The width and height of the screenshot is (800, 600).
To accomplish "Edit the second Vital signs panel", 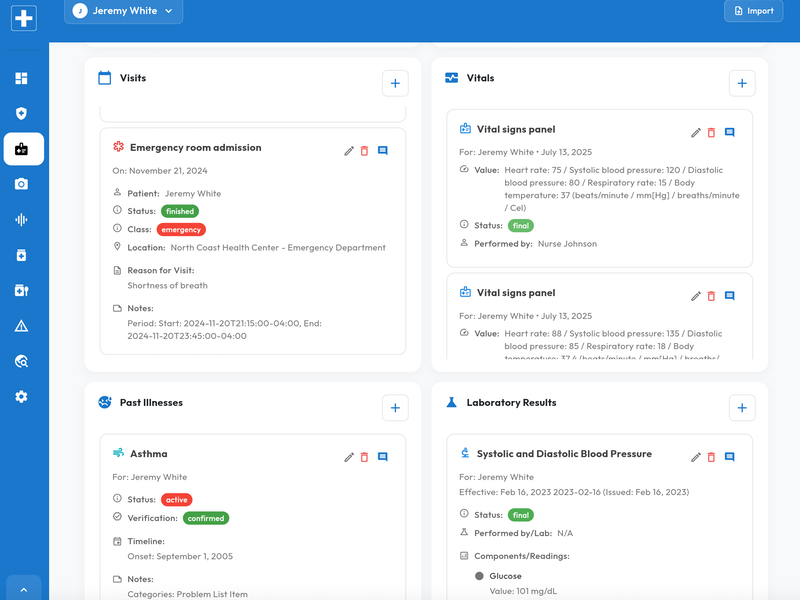I will (x=696, y=297).
